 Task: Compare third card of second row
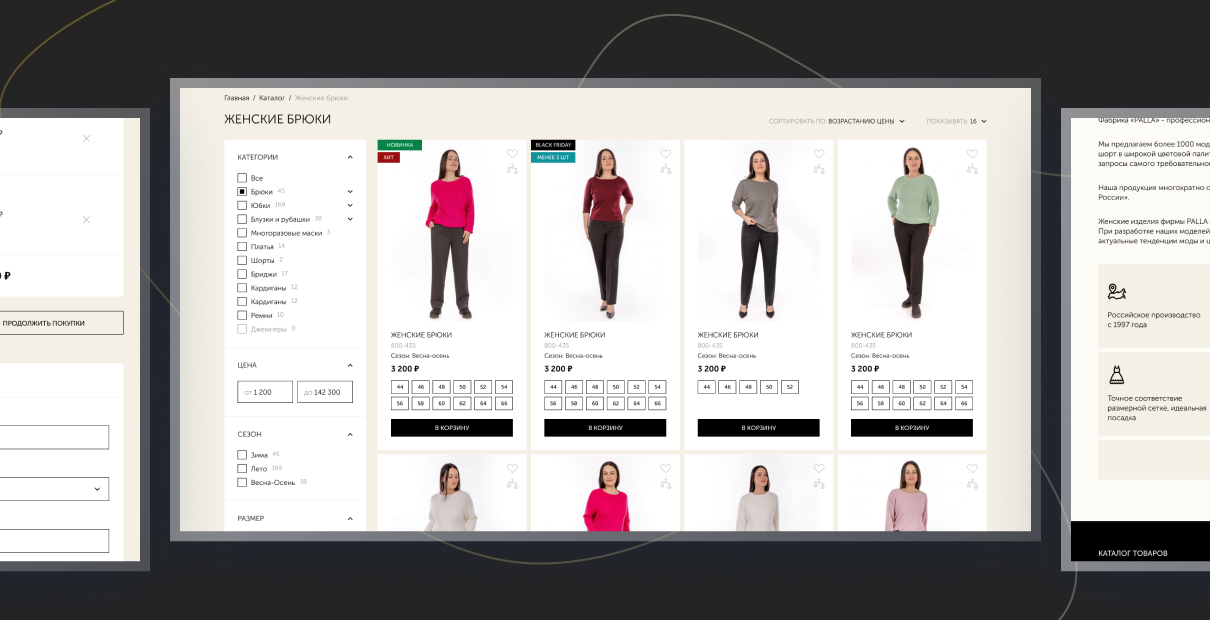point(819,483)
